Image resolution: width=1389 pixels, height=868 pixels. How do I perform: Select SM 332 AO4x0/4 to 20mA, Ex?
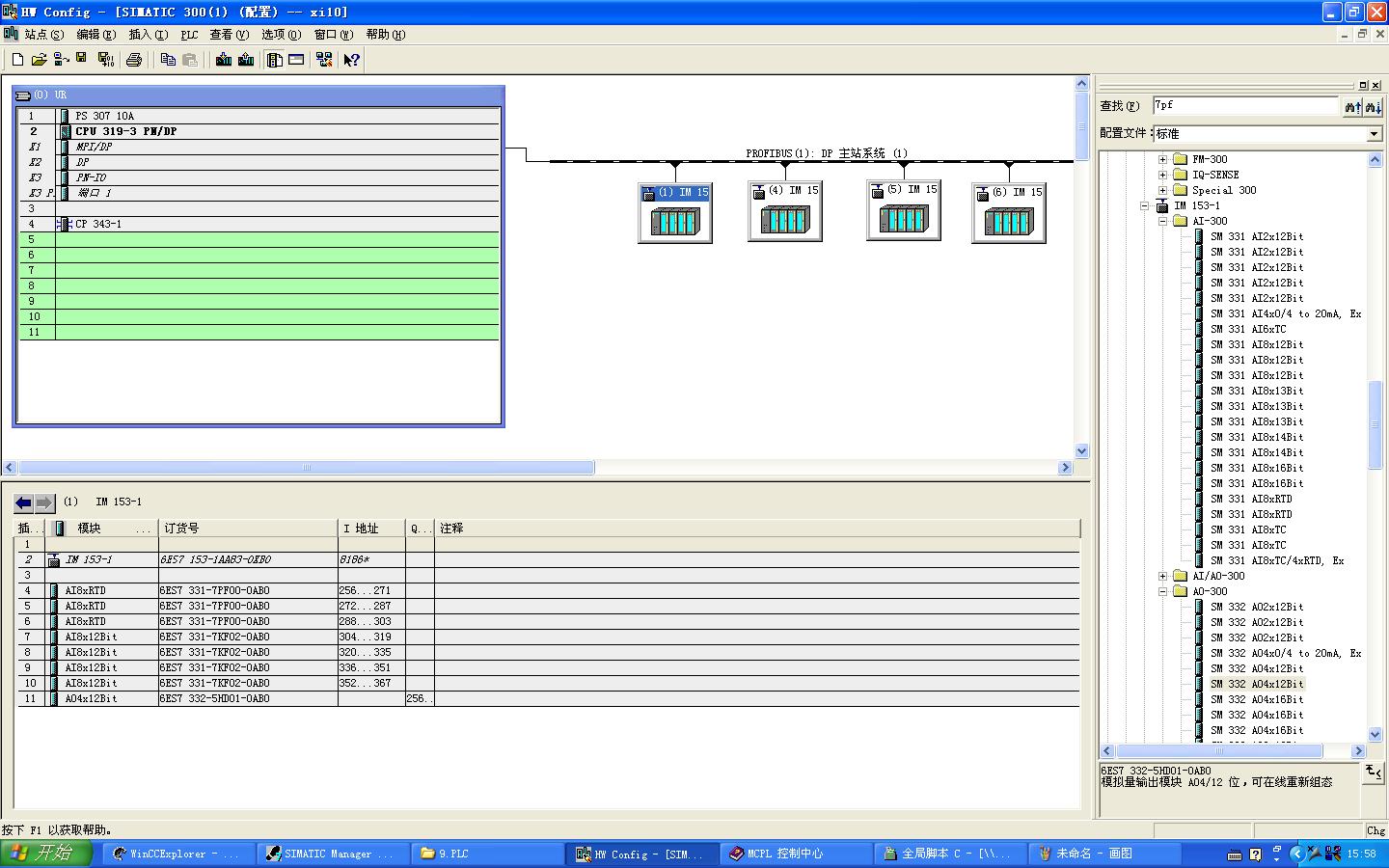point(1286,653)
